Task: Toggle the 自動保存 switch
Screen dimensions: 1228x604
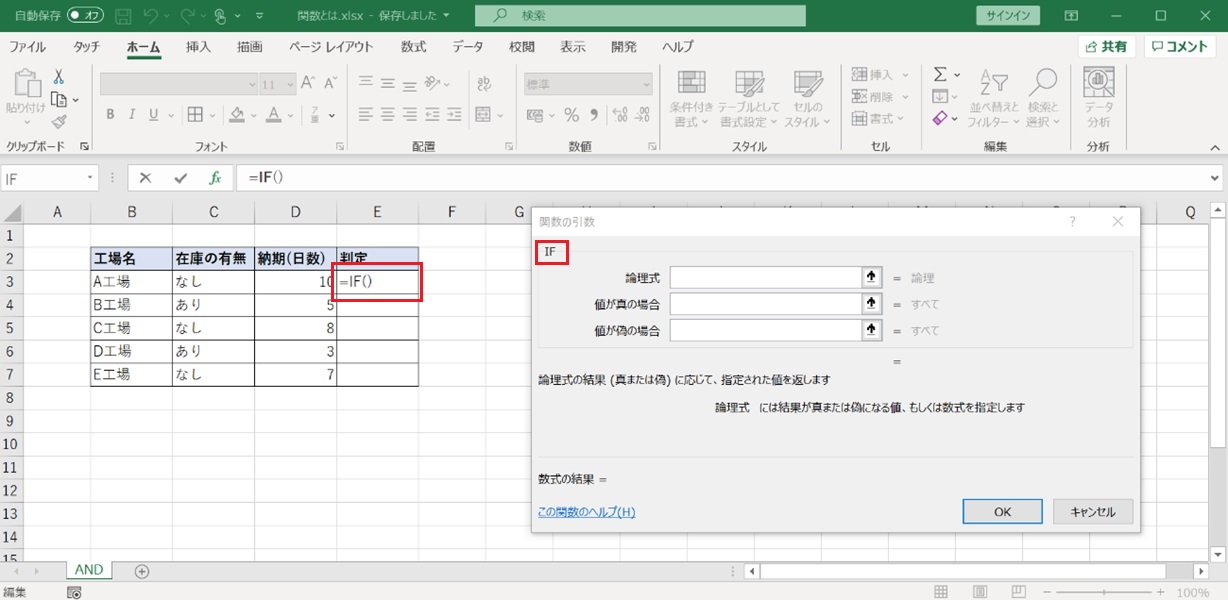Action: [x=86, y=16]
